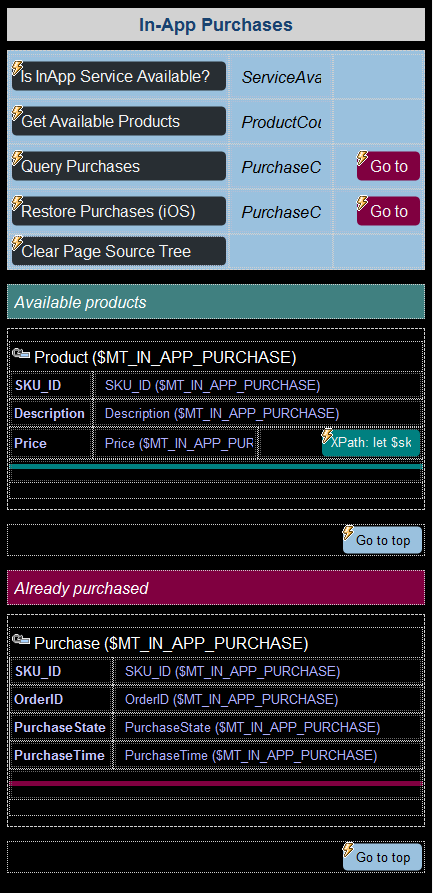Click Go to top below Already purchased
Viewport: 433px width, 893px height.
382,857
